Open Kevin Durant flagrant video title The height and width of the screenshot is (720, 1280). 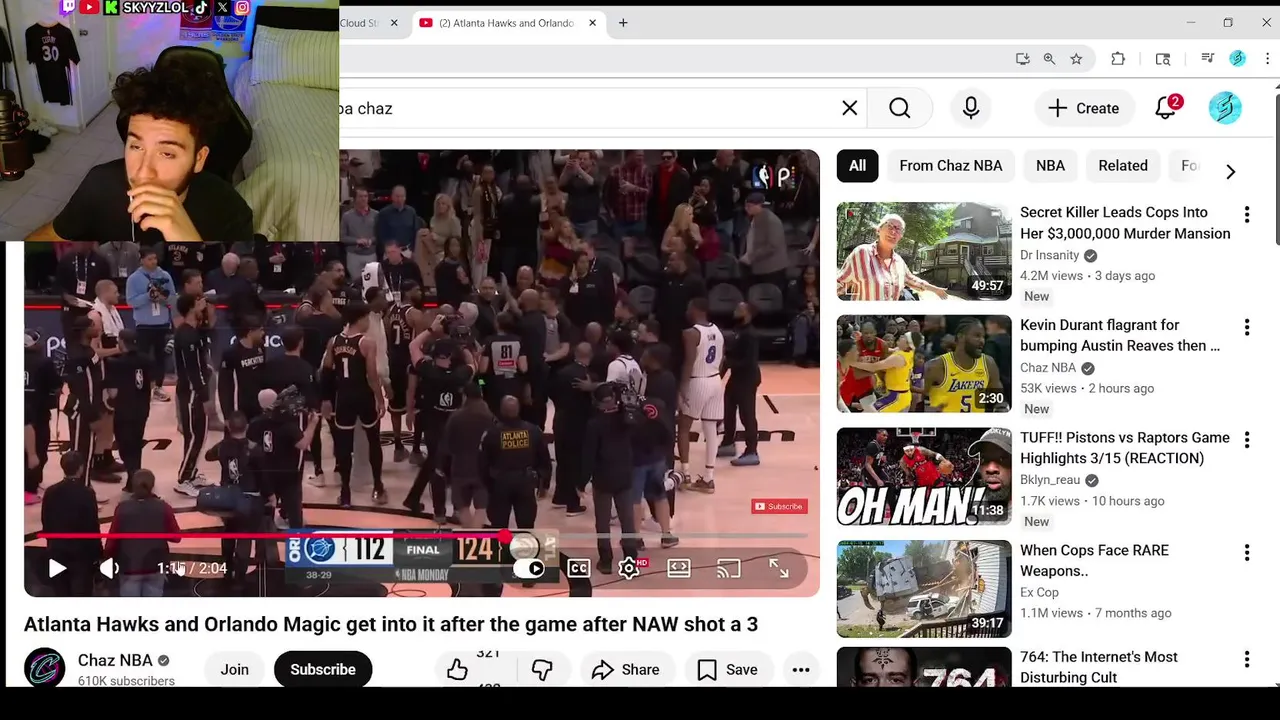coord(1120,335)
